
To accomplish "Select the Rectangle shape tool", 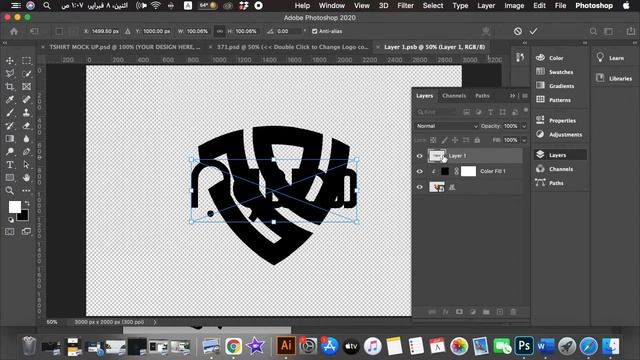I will [10, 178].
